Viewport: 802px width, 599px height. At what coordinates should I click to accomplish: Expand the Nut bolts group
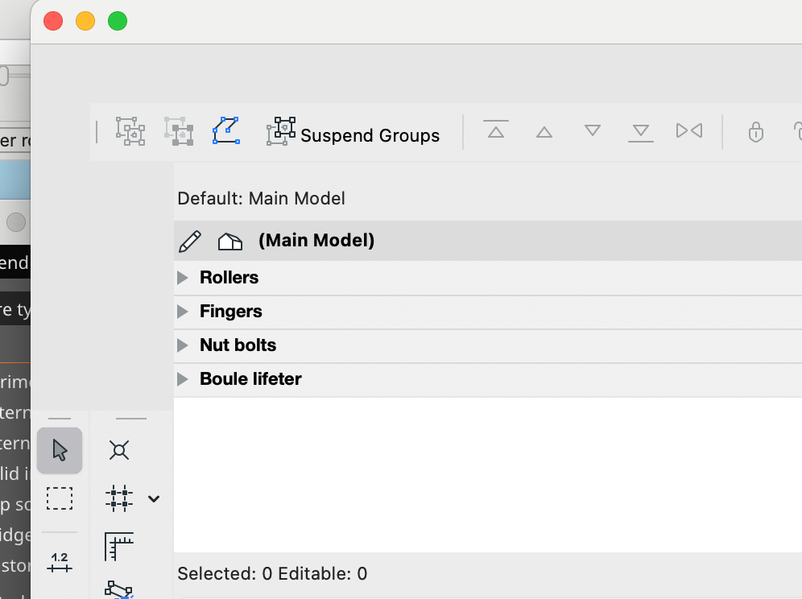coord(182,345)
